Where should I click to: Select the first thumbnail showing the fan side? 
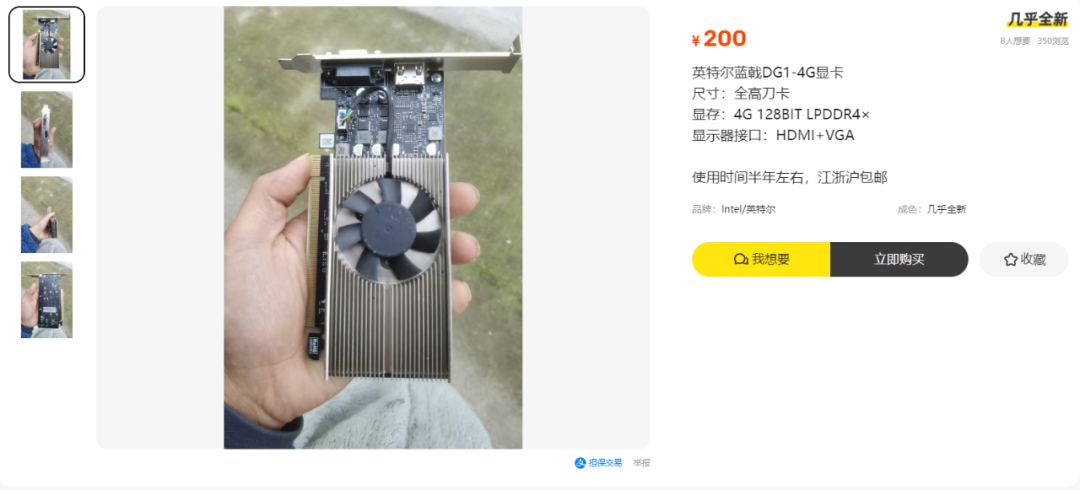point(47,45)
